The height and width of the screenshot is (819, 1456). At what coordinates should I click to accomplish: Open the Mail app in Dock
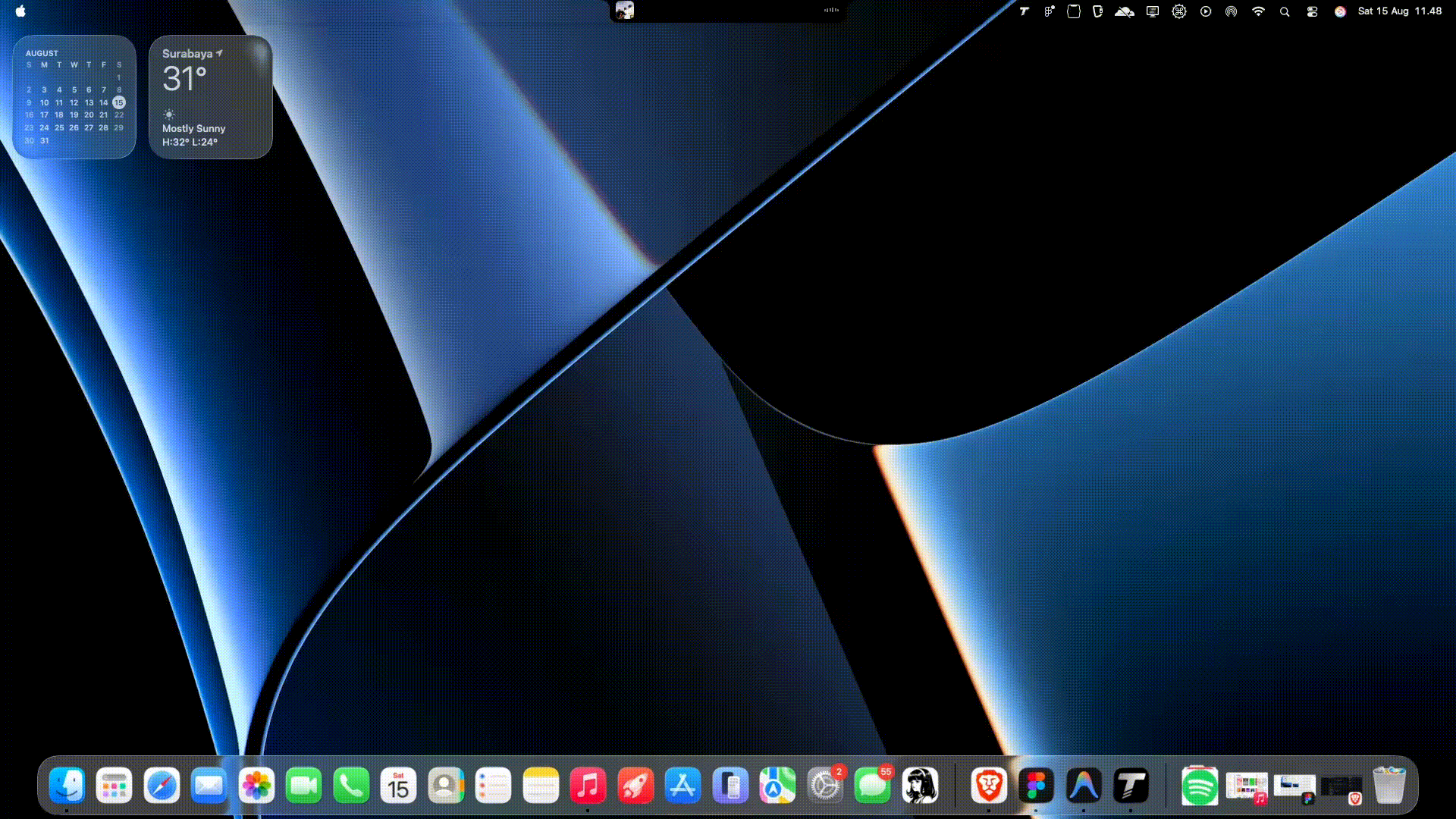[x=209, y=786]
